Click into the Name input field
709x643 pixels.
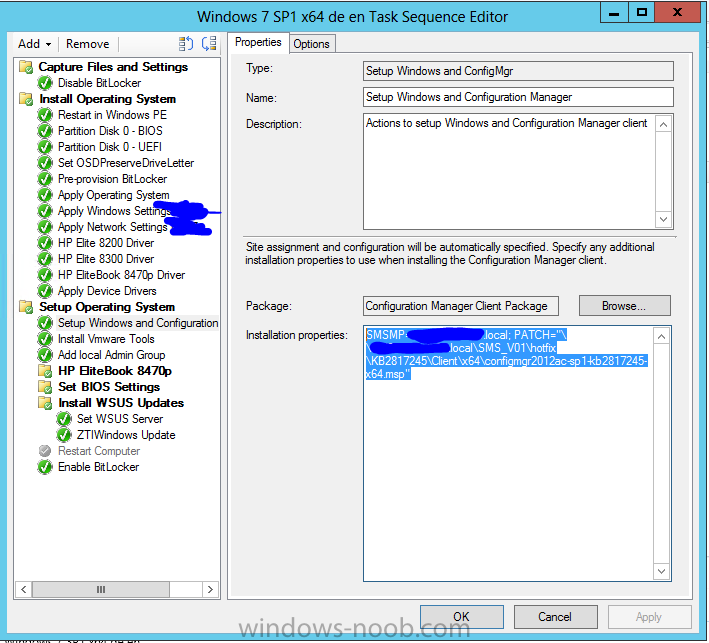click(518, 97)
